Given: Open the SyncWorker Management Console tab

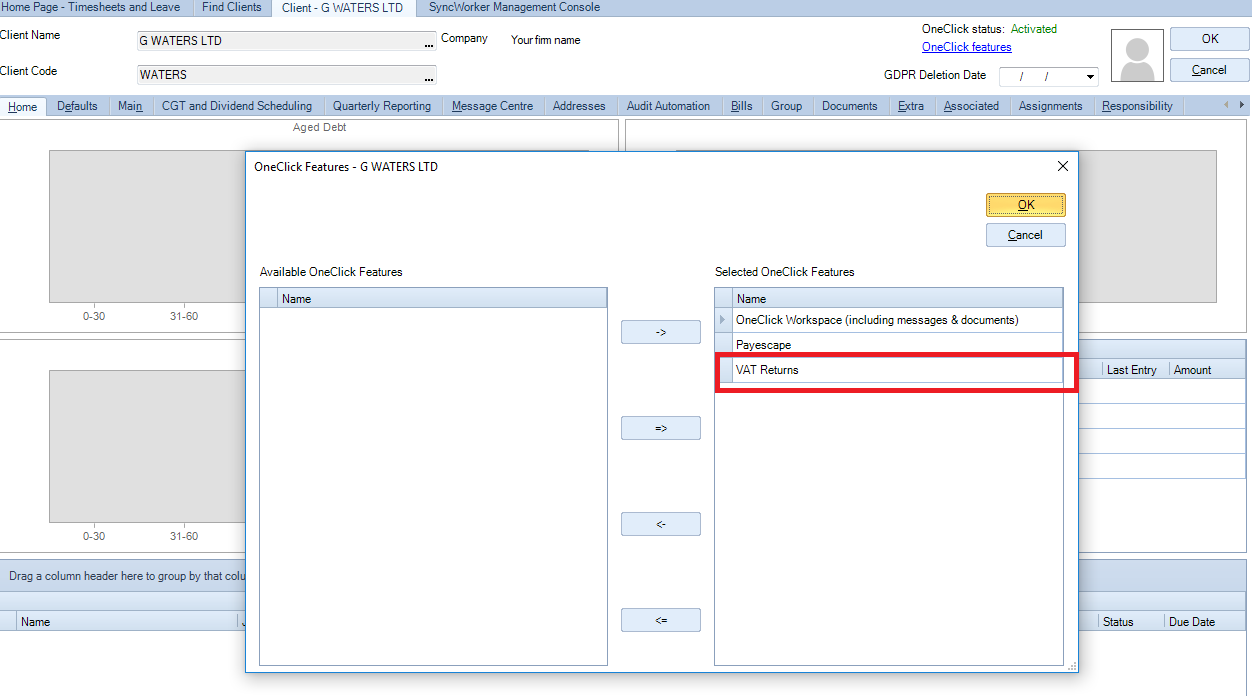Looking at the screenshot, I should tap(513, 7).
